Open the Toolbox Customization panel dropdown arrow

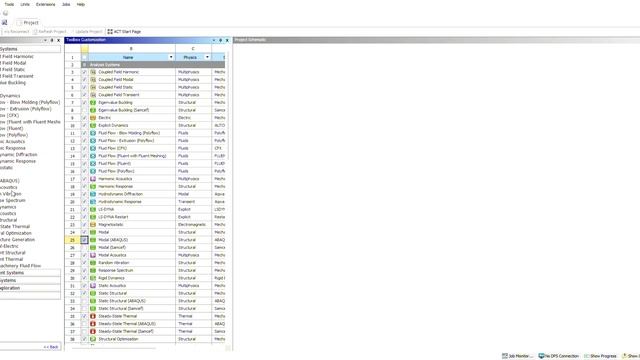click(213, 40)
